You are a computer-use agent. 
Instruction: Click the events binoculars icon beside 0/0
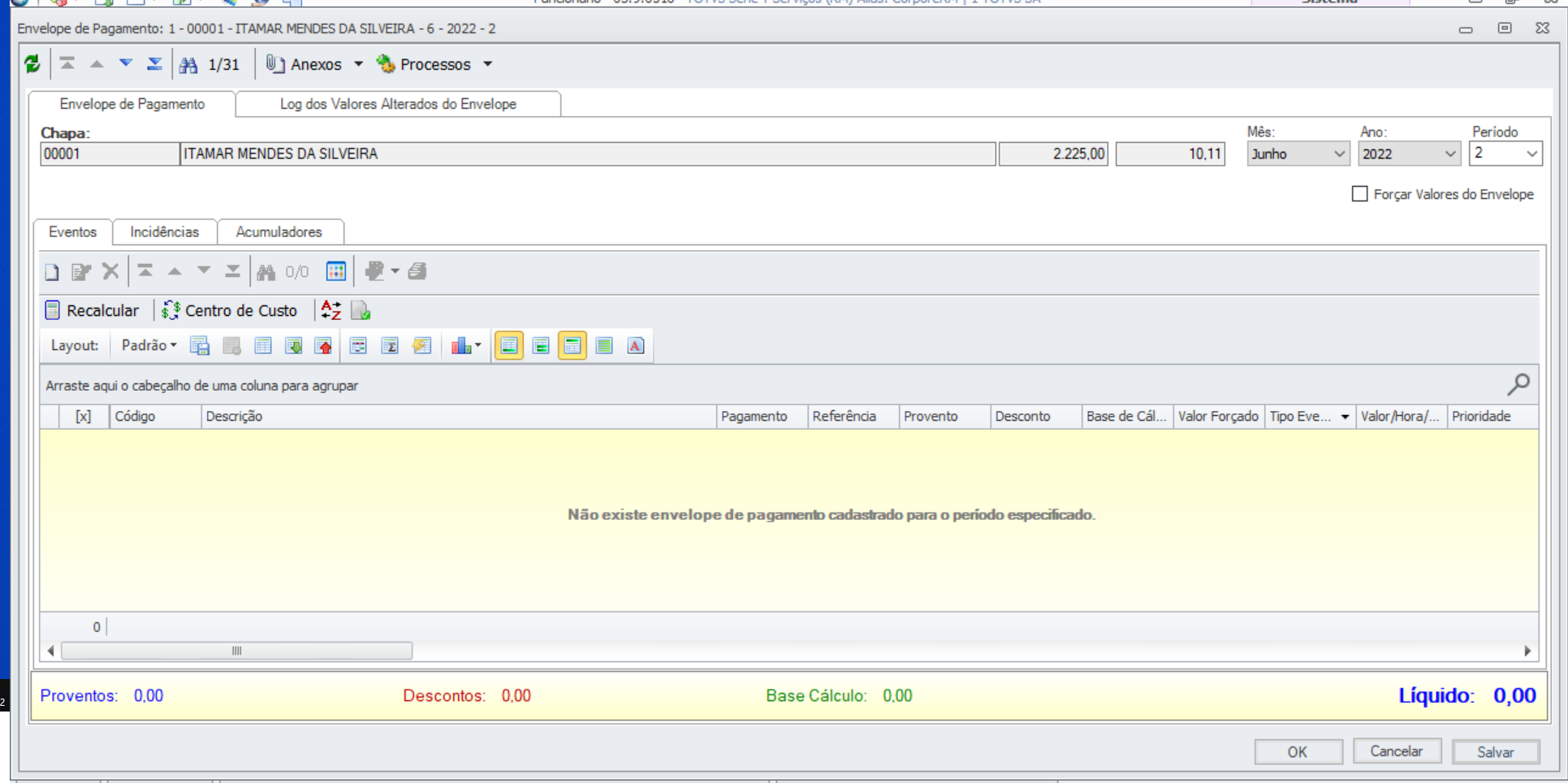coord(266,272)
